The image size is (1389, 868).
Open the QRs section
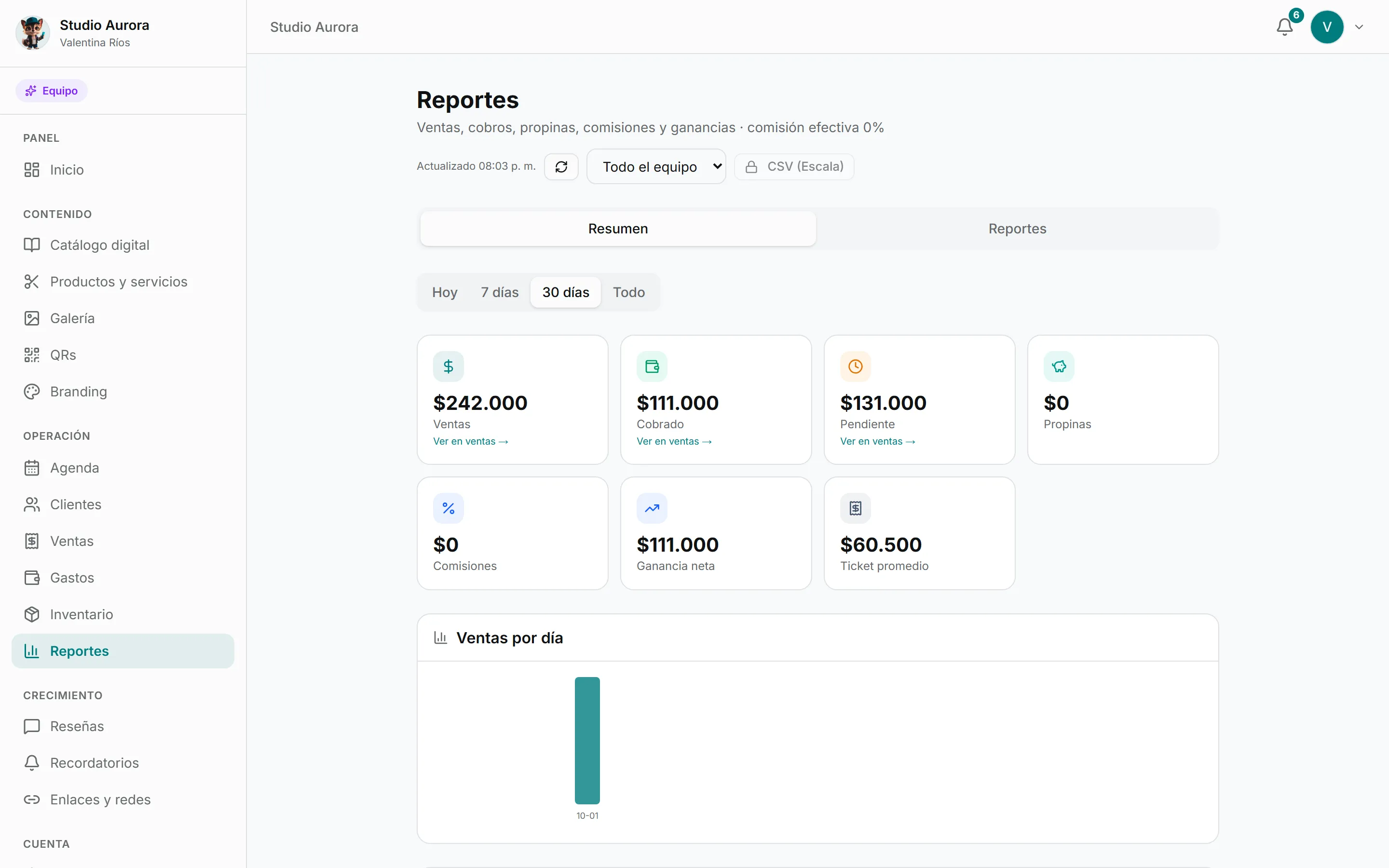(123, 355)
